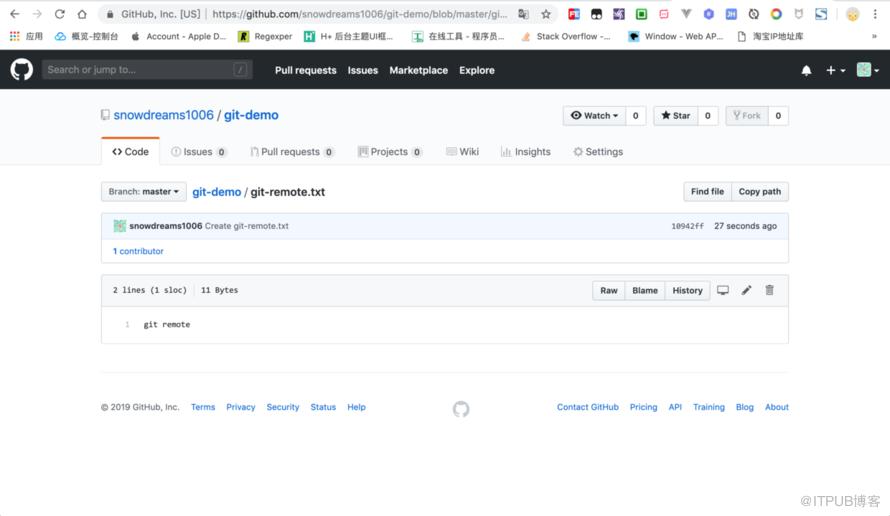Open the Regexper bookmark
Viewport: 890px width, 516px height.
tap(265, 36)
